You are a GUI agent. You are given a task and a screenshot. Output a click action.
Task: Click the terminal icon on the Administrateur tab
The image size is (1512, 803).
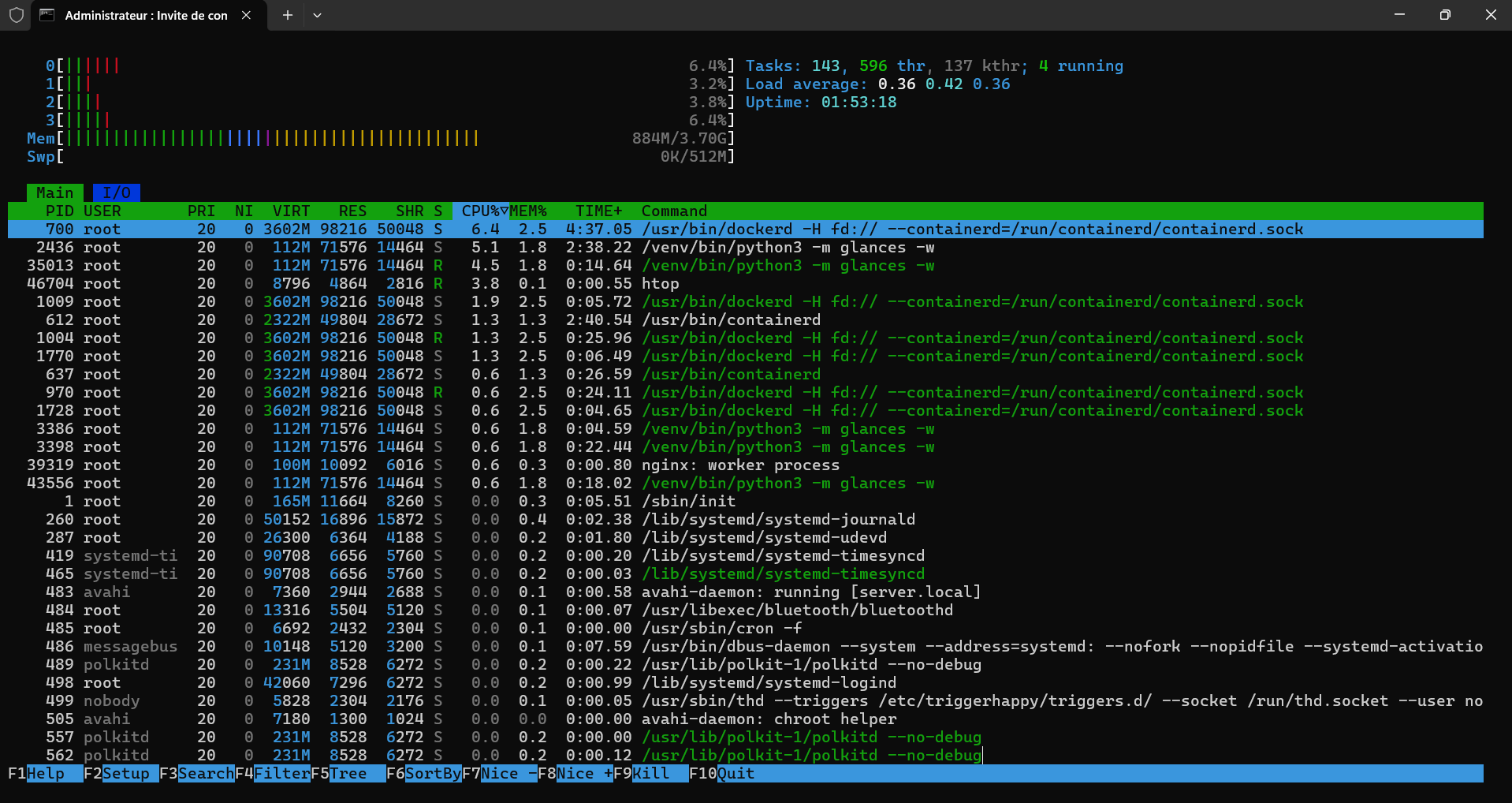(x=47, y=15)
